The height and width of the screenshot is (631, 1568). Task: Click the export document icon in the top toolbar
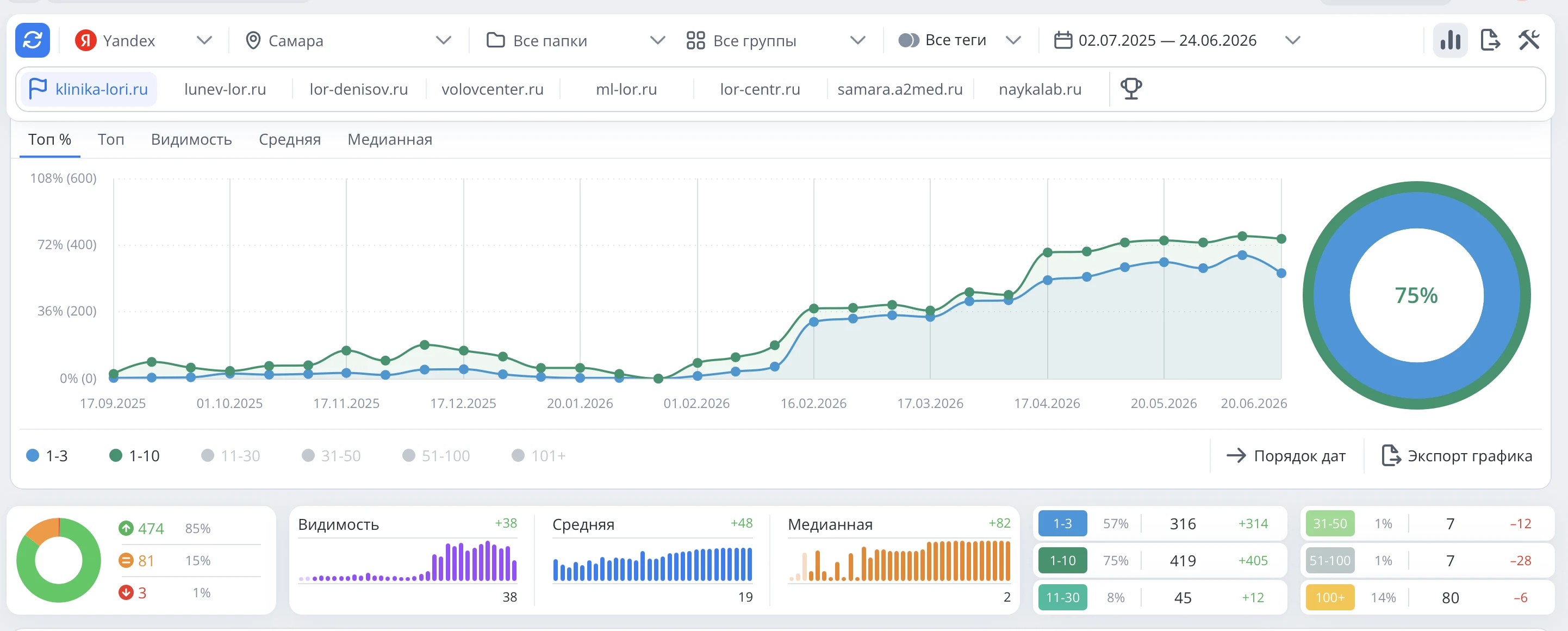[x=1490, y=40]
